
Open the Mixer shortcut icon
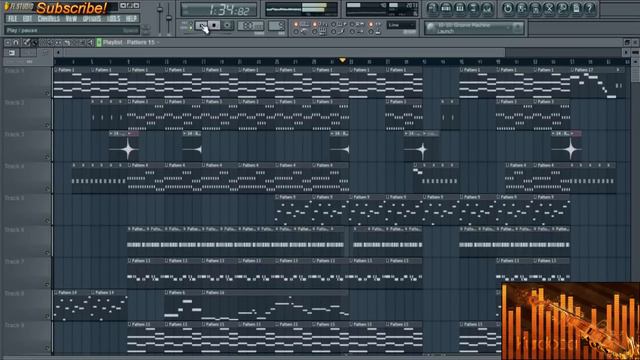click(487, 9)
